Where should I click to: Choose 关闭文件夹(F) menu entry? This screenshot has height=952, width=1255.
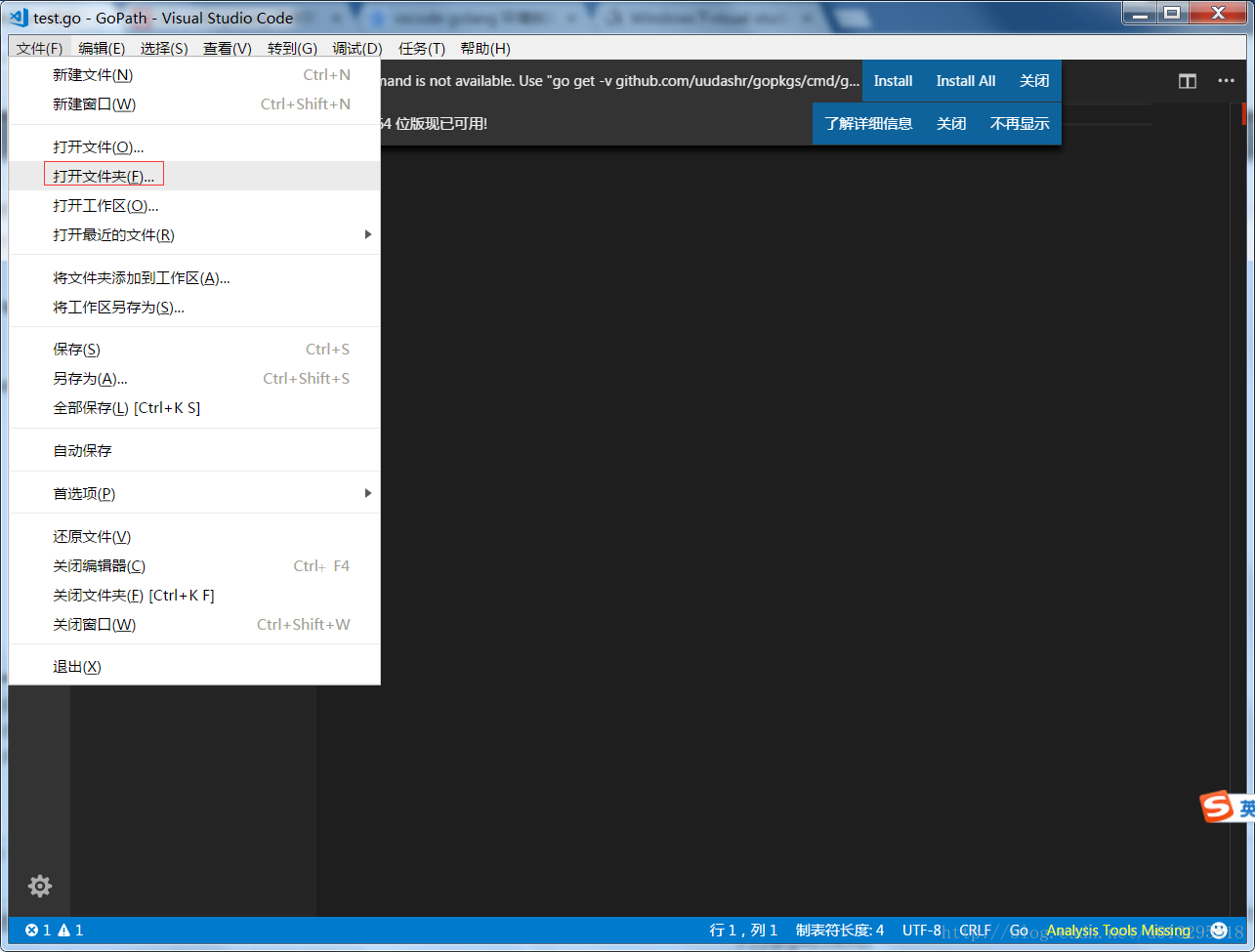pos(194,596)
